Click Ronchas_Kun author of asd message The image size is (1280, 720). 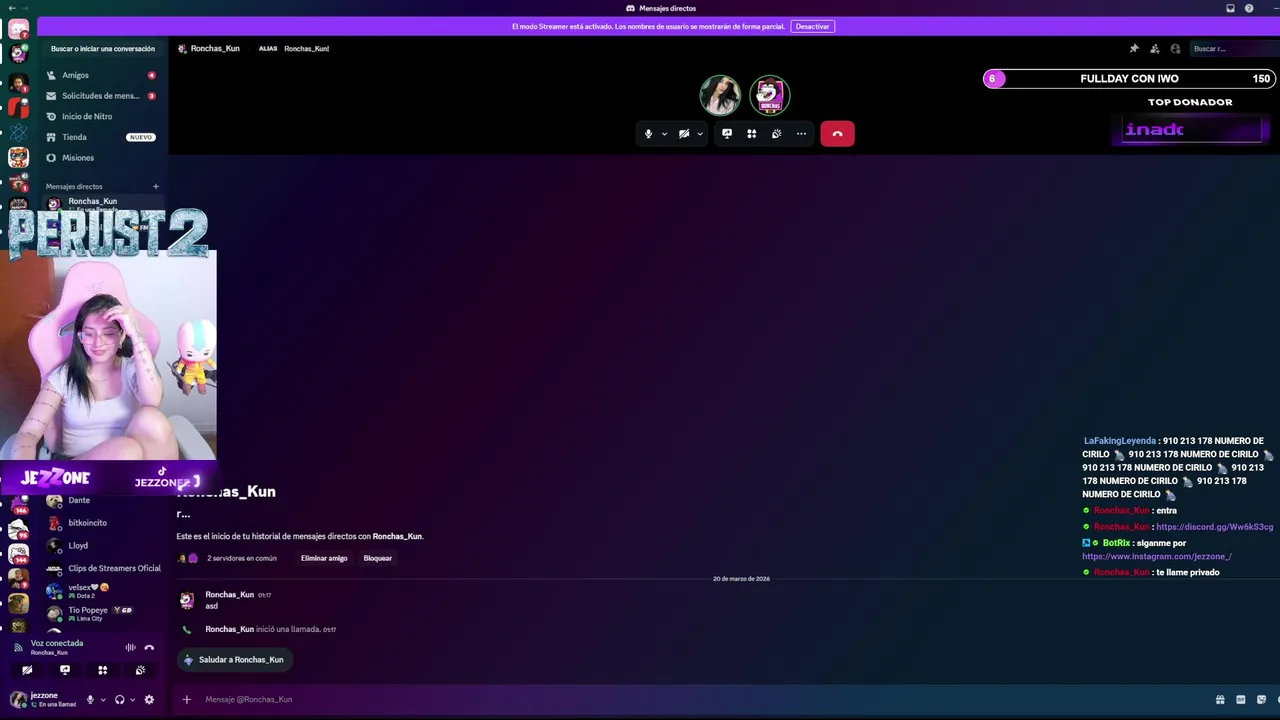coord(229,594)
